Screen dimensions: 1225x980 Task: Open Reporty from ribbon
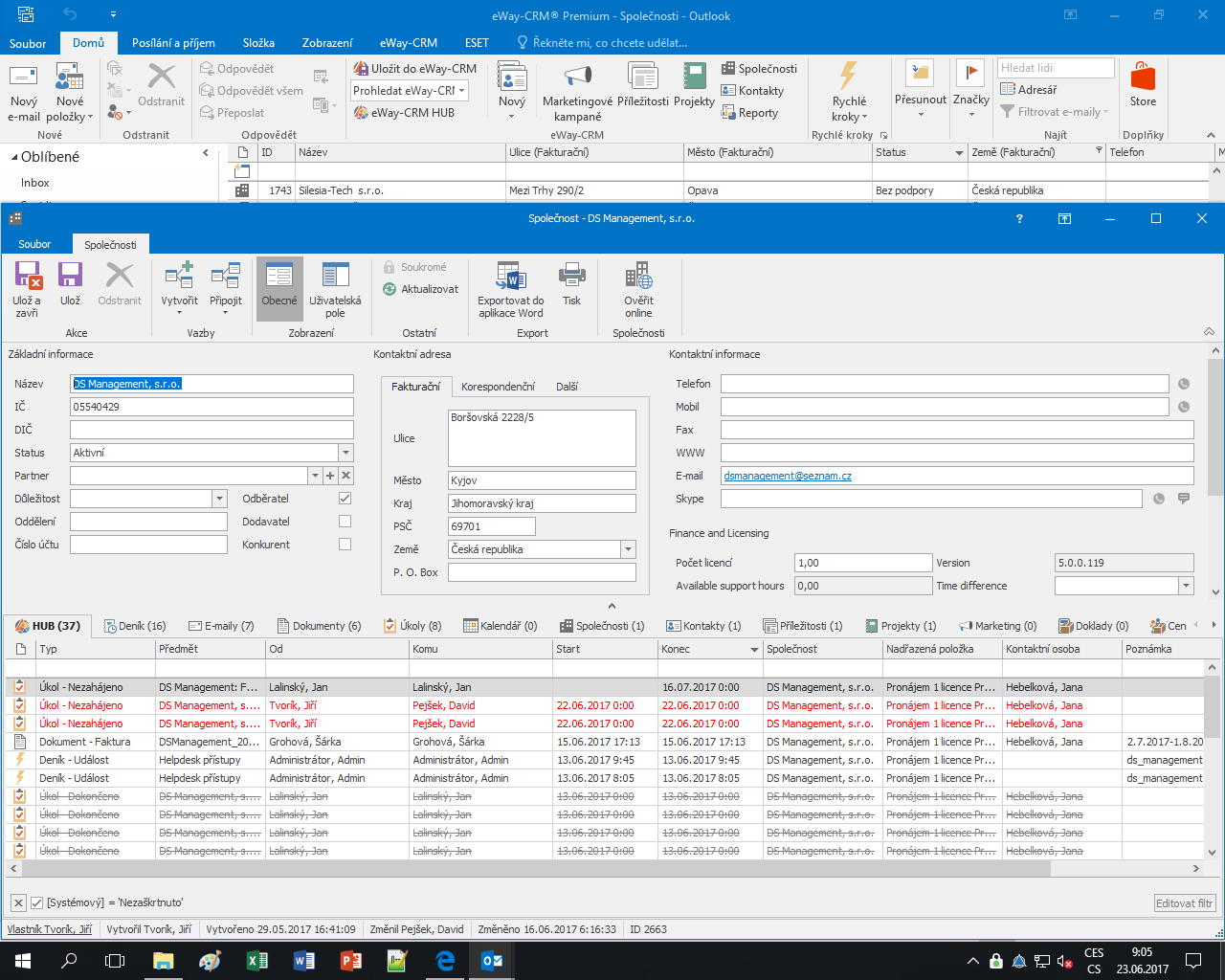tap(749, 113)
